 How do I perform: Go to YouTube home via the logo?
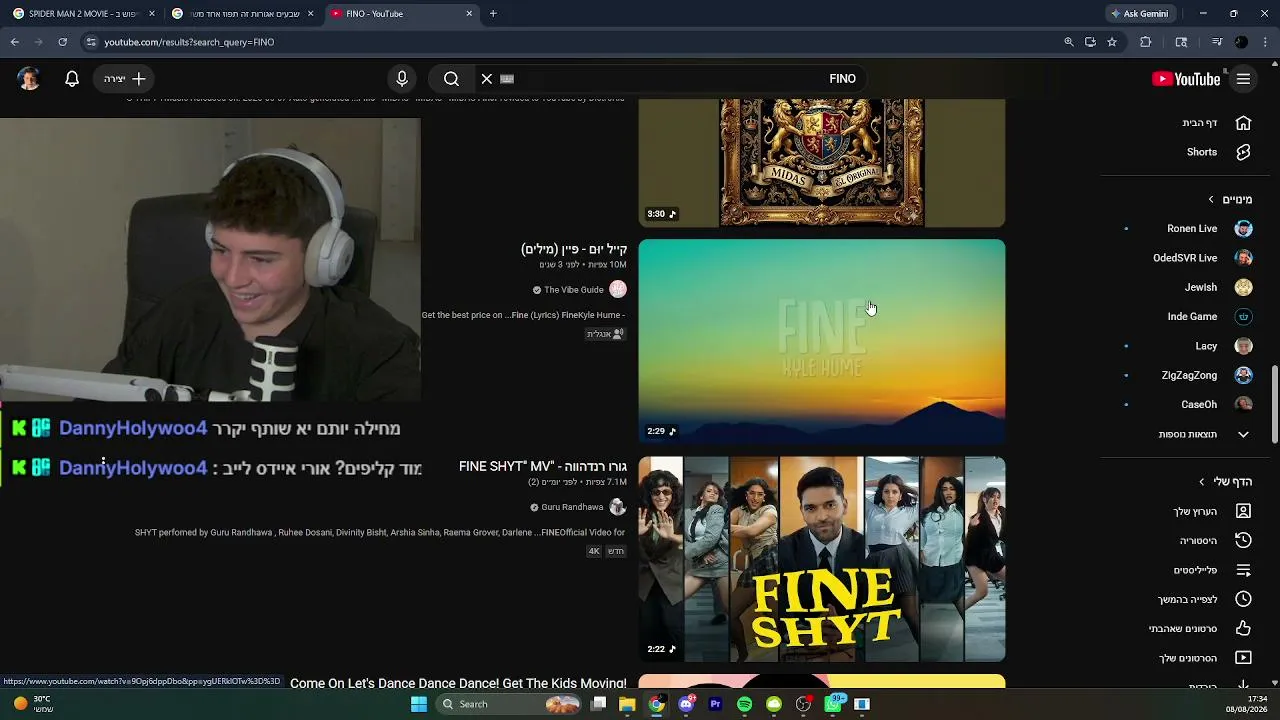(x=1186, y=79)
